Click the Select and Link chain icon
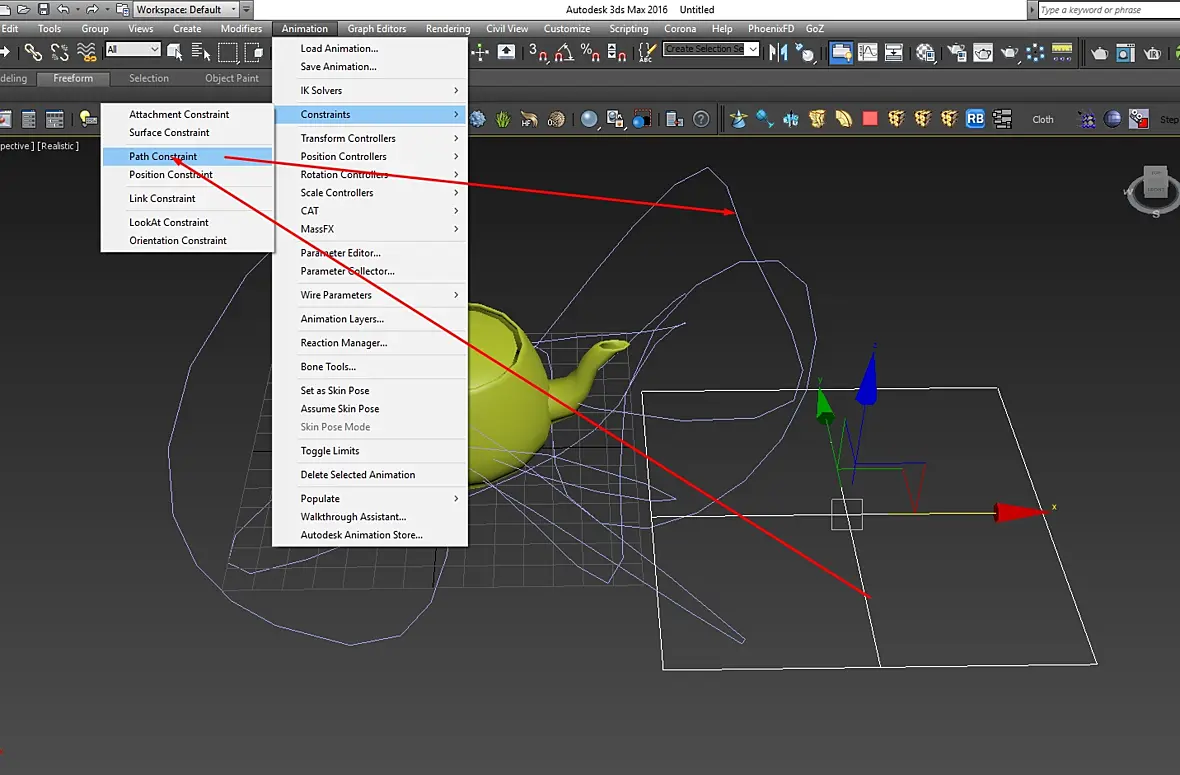 [x=33, y=52]
